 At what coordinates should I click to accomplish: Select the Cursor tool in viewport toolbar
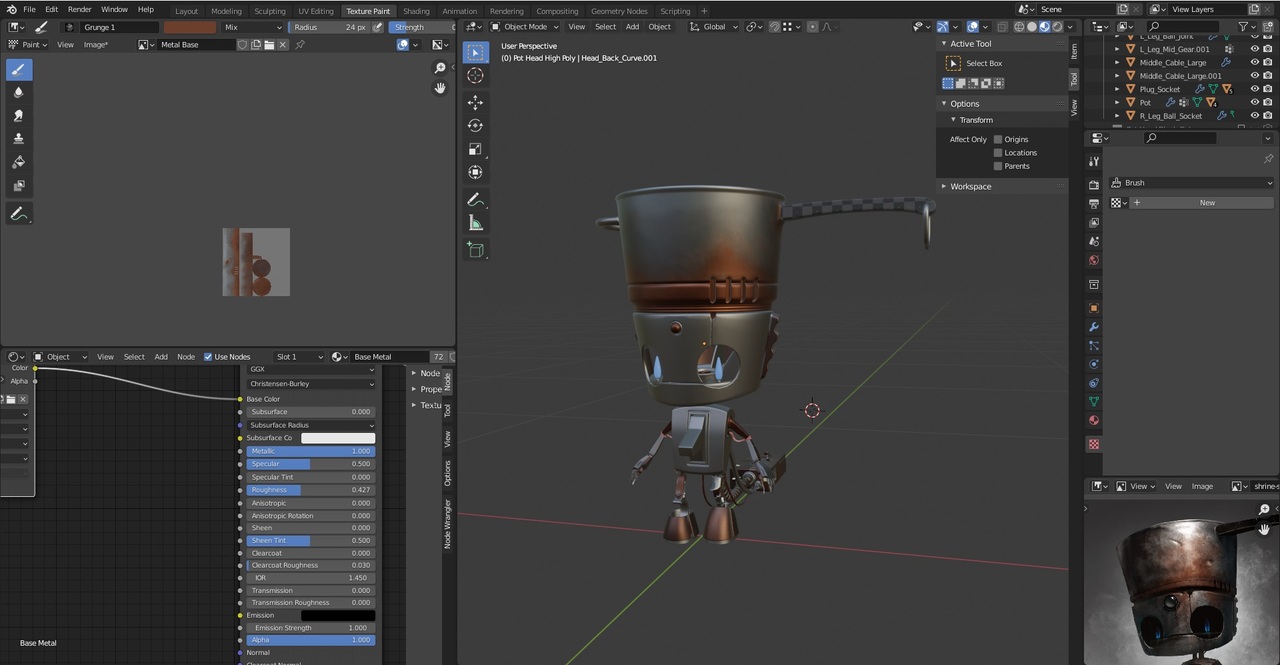[x=475, y=76]
